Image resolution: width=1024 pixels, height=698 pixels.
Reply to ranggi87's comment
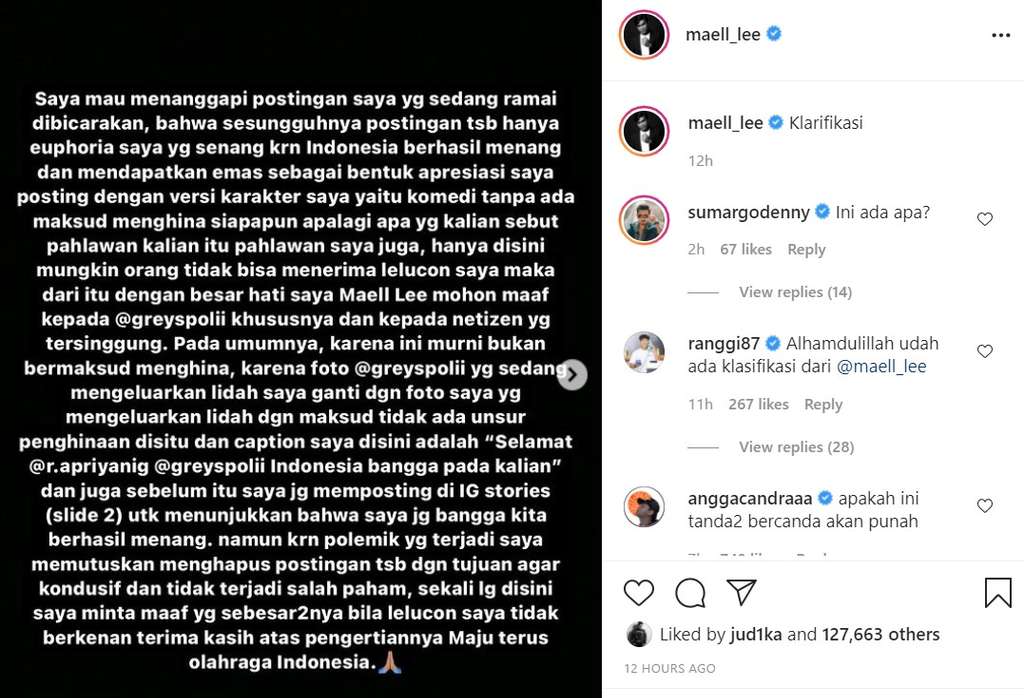coord(823,404)
